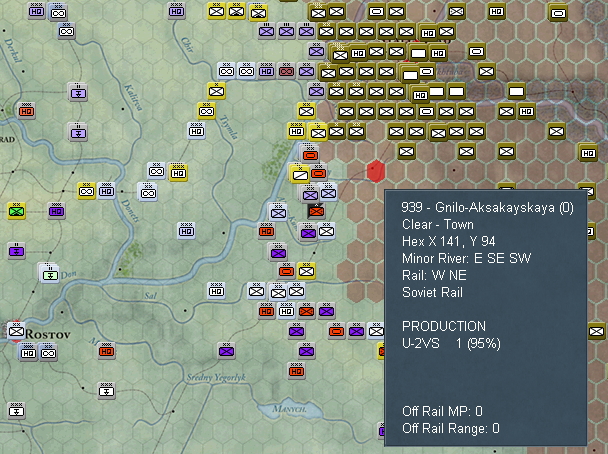608x454 pixels.
Task: Select the red highlighted Gnilo-Aksakayskaya hex
Action: (376, 171)
